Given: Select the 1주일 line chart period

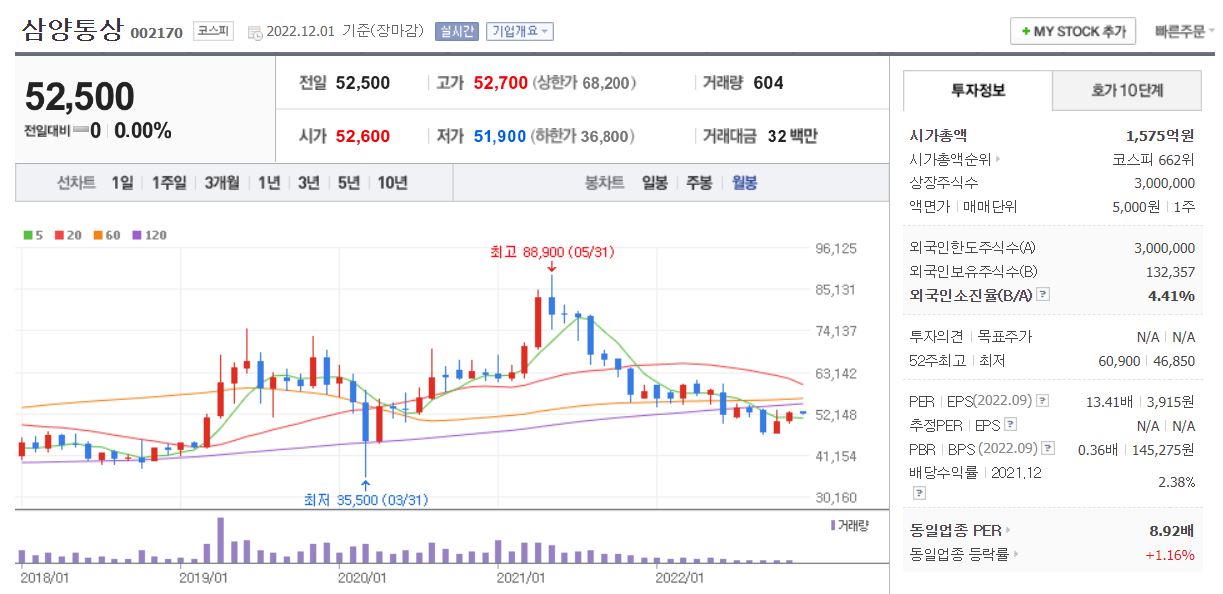Looking at the screenshot, I should click(169, 182).
